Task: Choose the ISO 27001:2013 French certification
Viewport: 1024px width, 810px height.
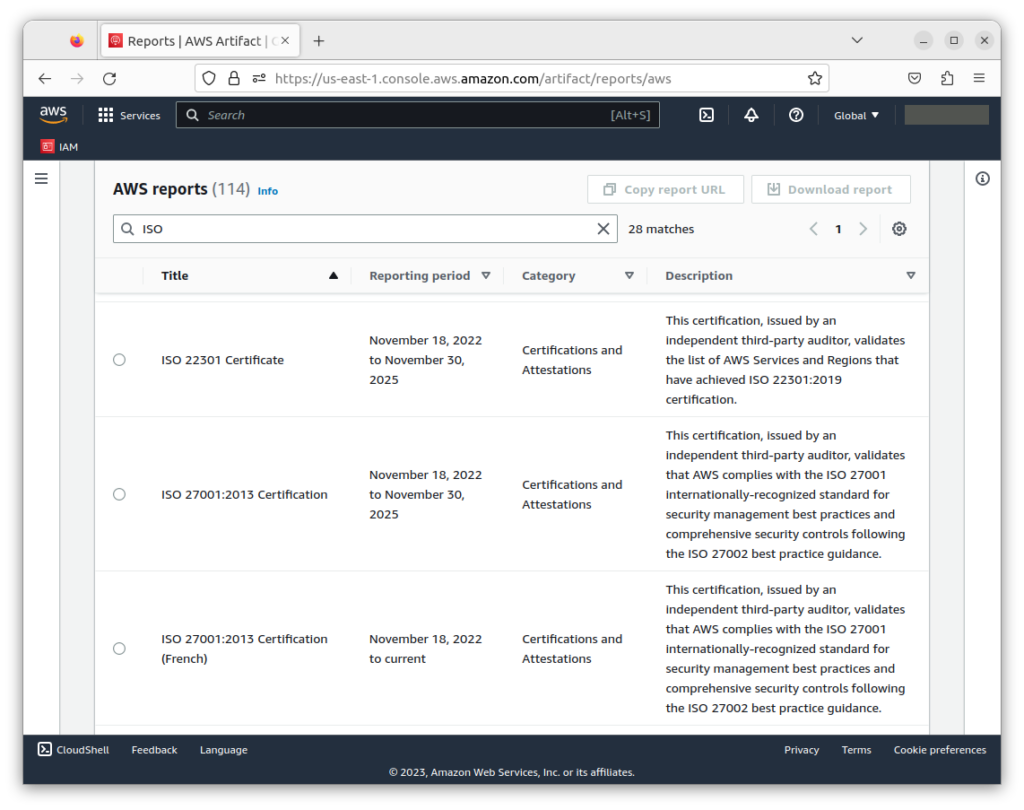Action: pos(119,648)
